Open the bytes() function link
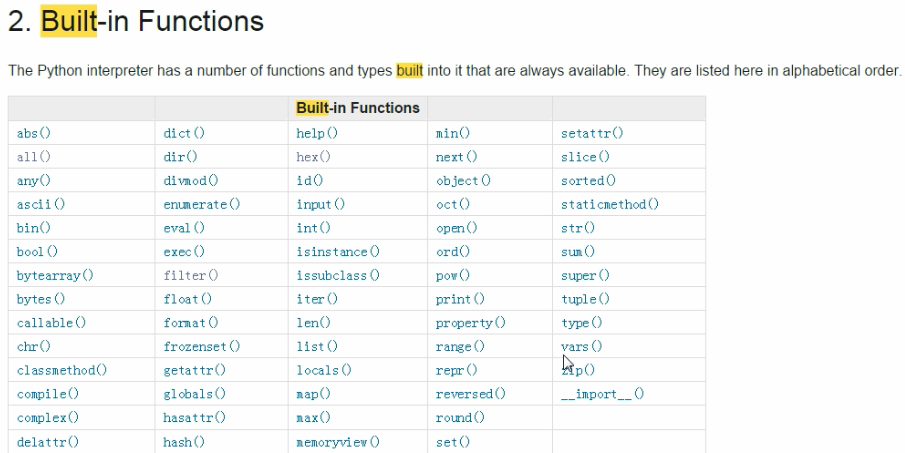The image size is (905, 453). (x=41, y=299)
